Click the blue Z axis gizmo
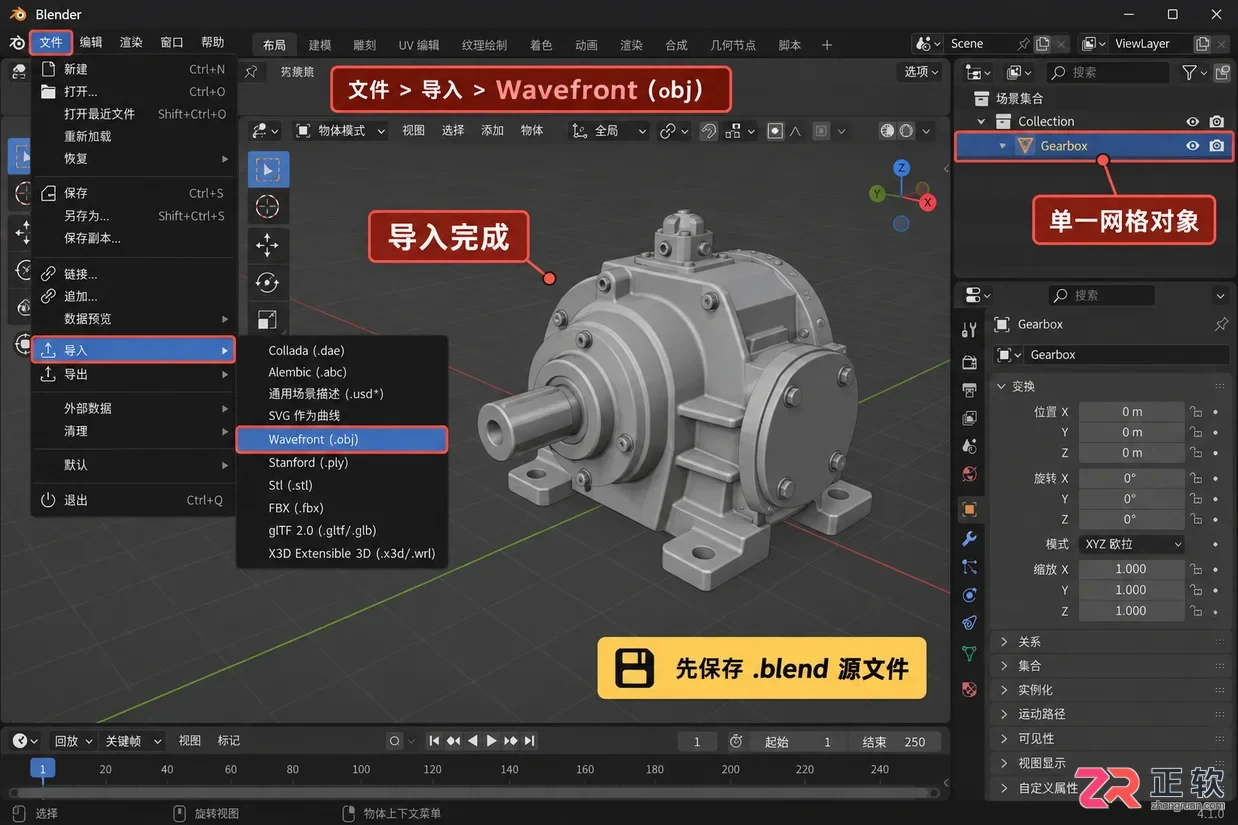Image resolution: width=1238 pixels, height=825 pixels. [x=901, y=167]
